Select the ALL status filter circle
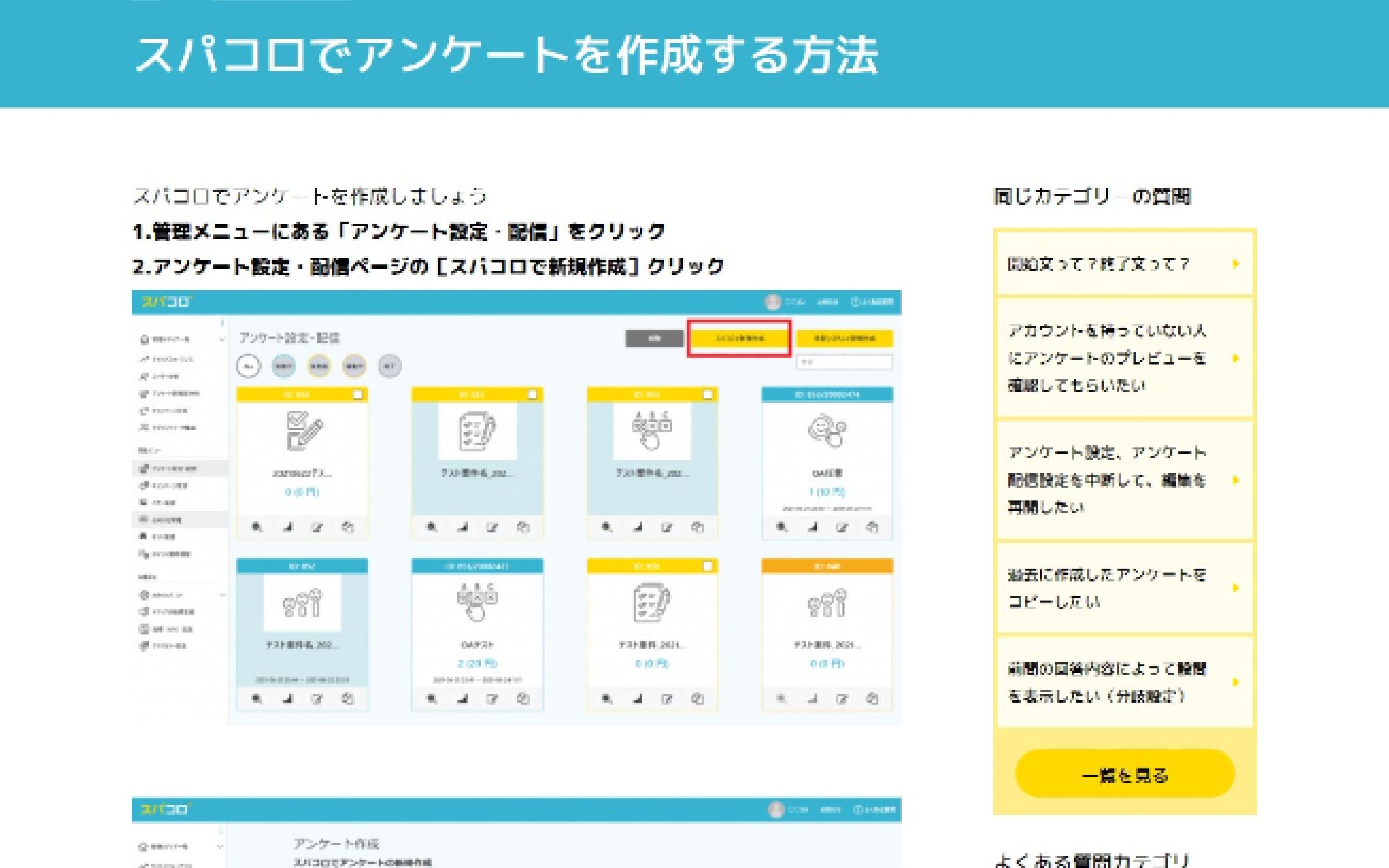Screen dimensions: 1389x868 (x=248, y=366)
